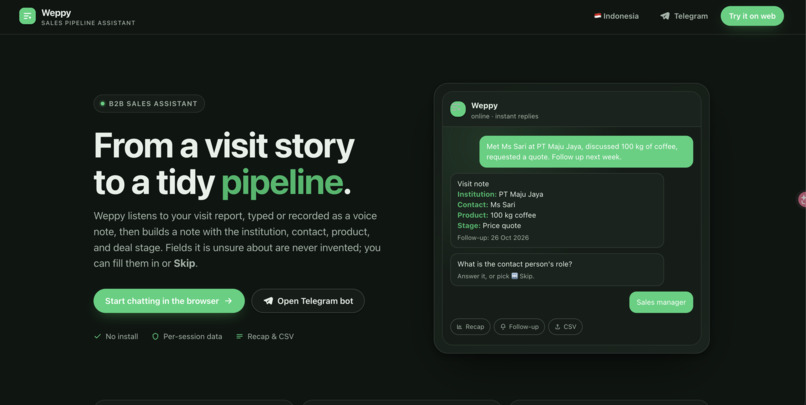Click the bar chart icon on Recap chip
This screenshot has height=405, width=806.
[460, 327]
